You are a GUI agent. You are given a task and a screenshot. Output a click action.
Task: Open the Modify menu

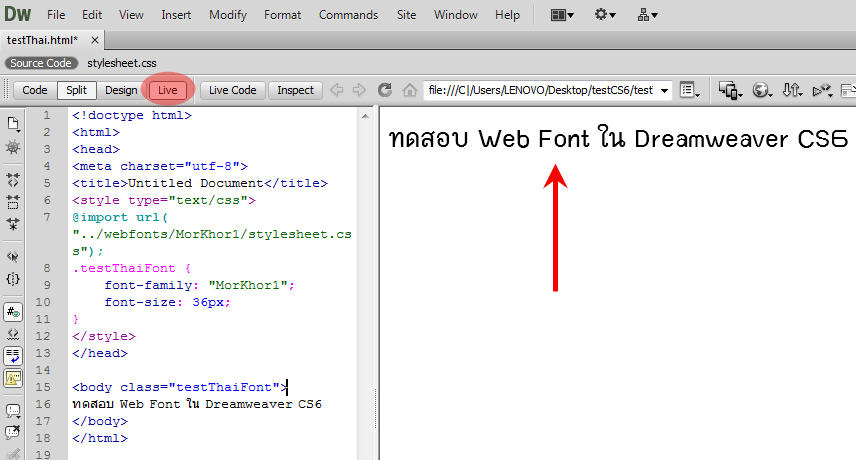tap(228, 15)
